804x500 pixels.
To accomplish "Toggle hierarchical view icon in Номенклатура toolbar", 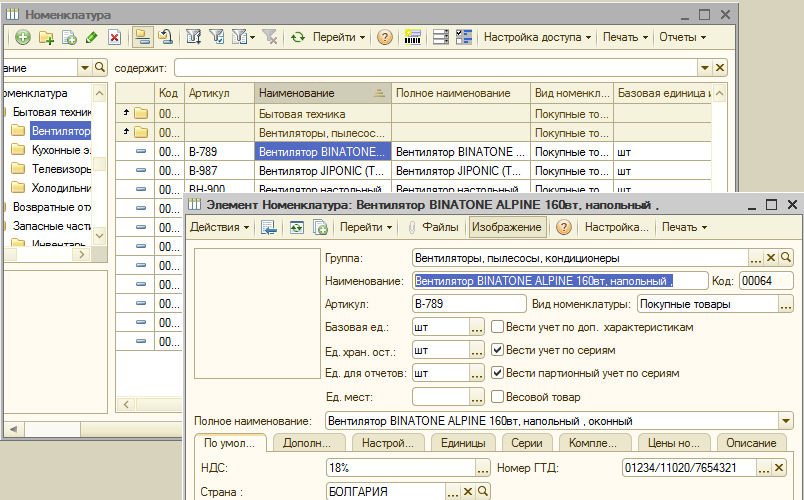I will point(143,37).
